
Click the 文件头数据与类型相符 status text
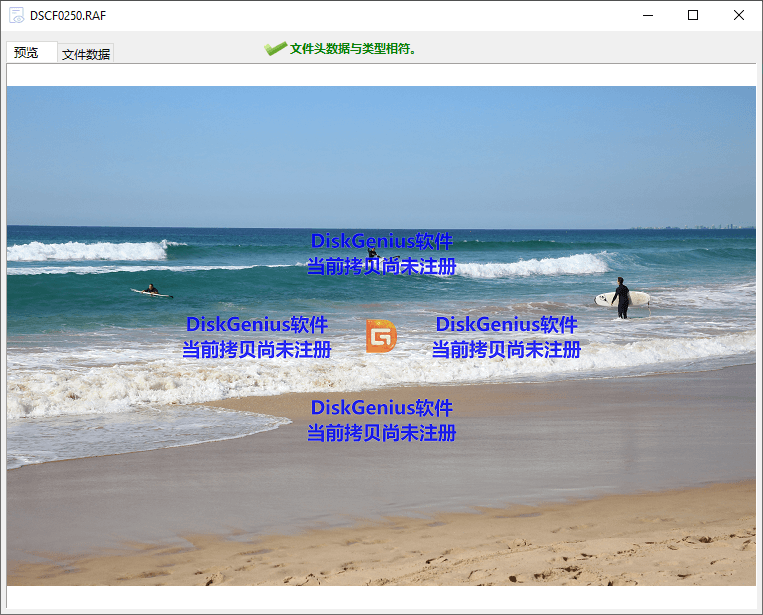click(x=353, y=49)
